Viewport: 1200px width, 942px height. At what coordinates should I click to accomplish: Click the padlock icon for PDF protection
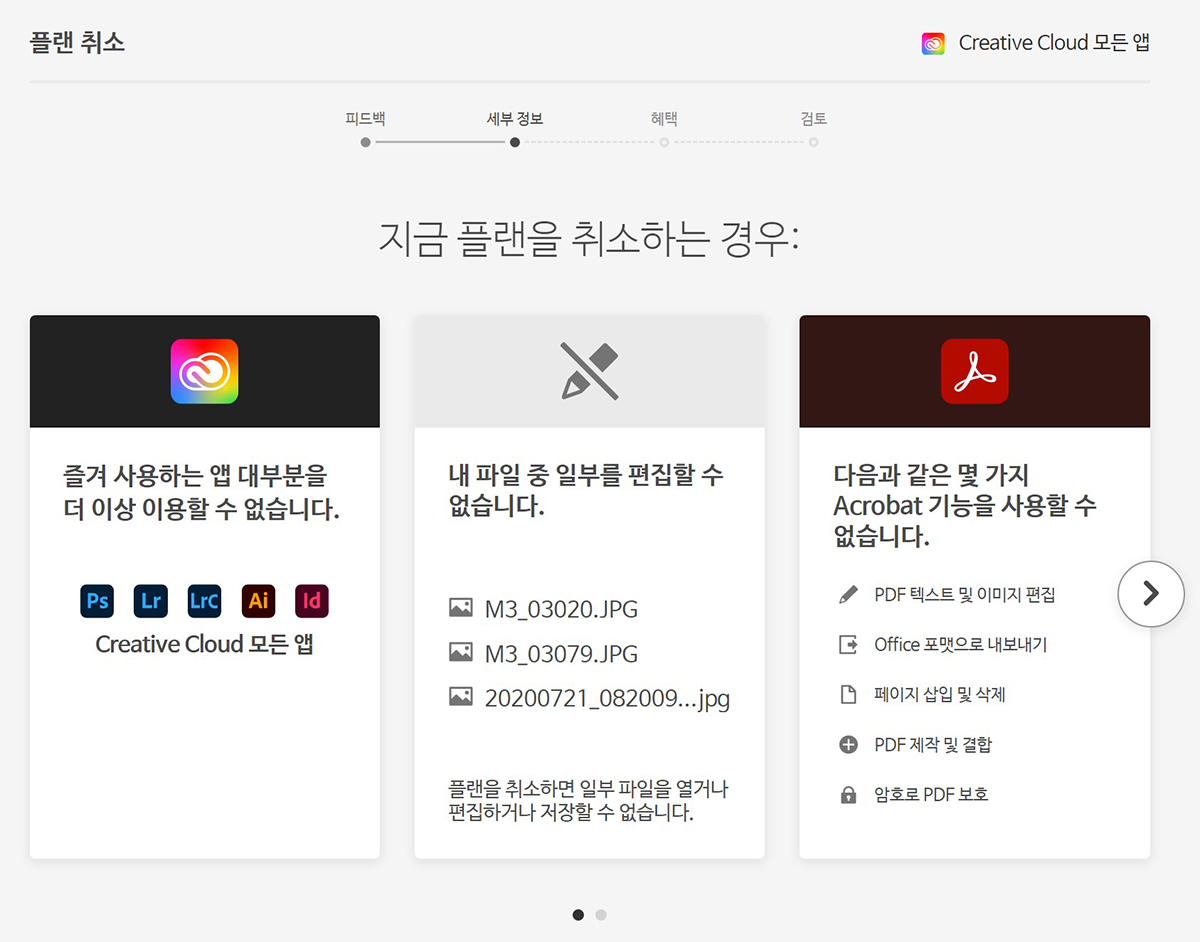tap(848, 795)
